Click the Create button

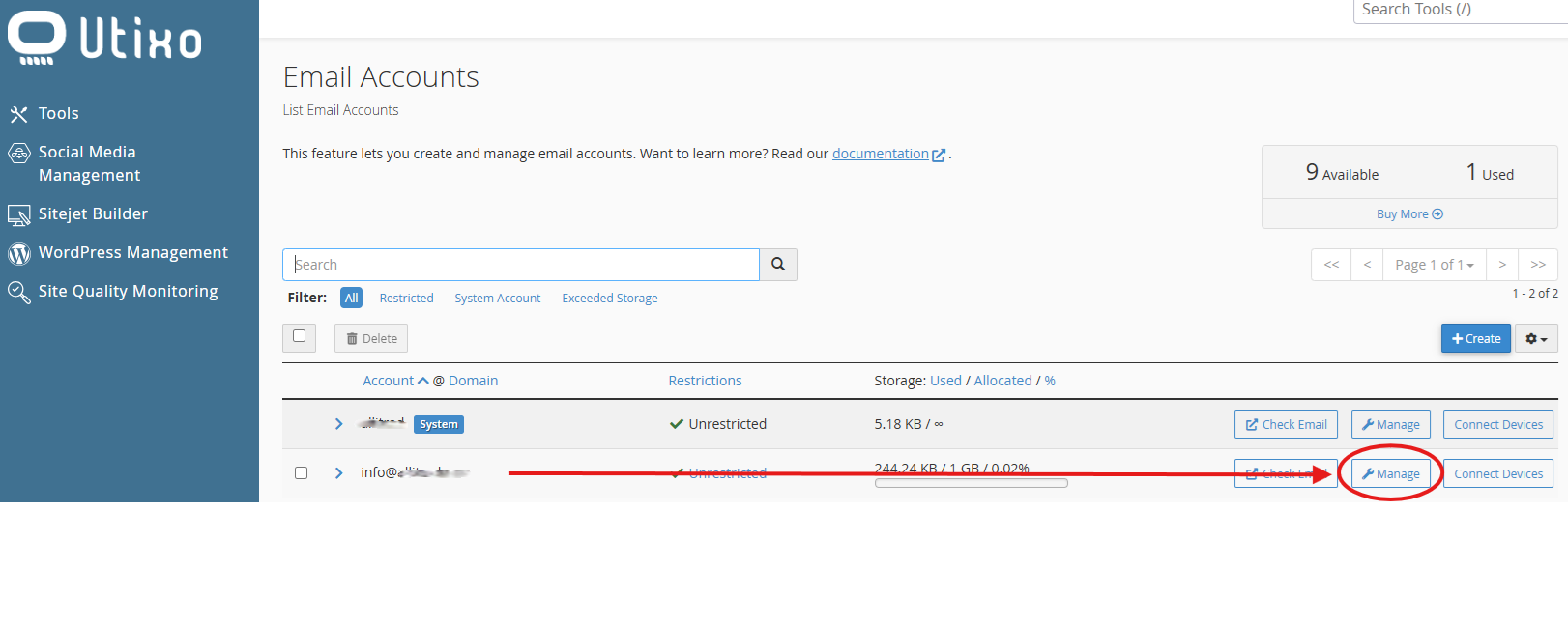point(1475,339)
